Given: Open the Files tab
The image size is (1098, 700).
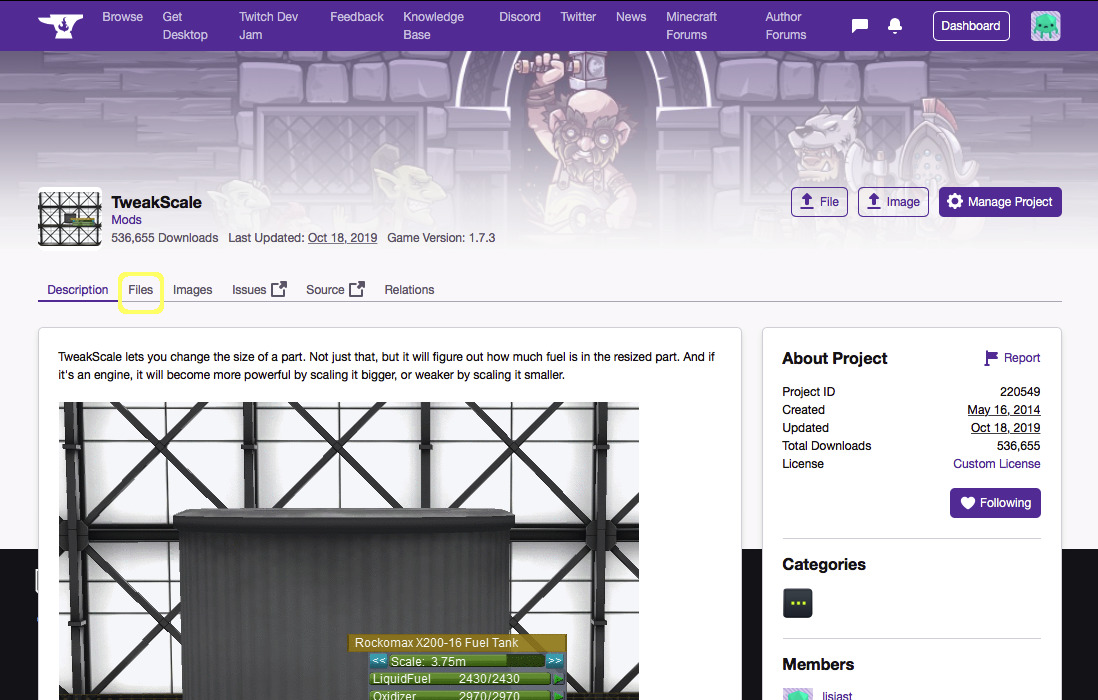Looking at the screenshot, I should pos(141,289).
